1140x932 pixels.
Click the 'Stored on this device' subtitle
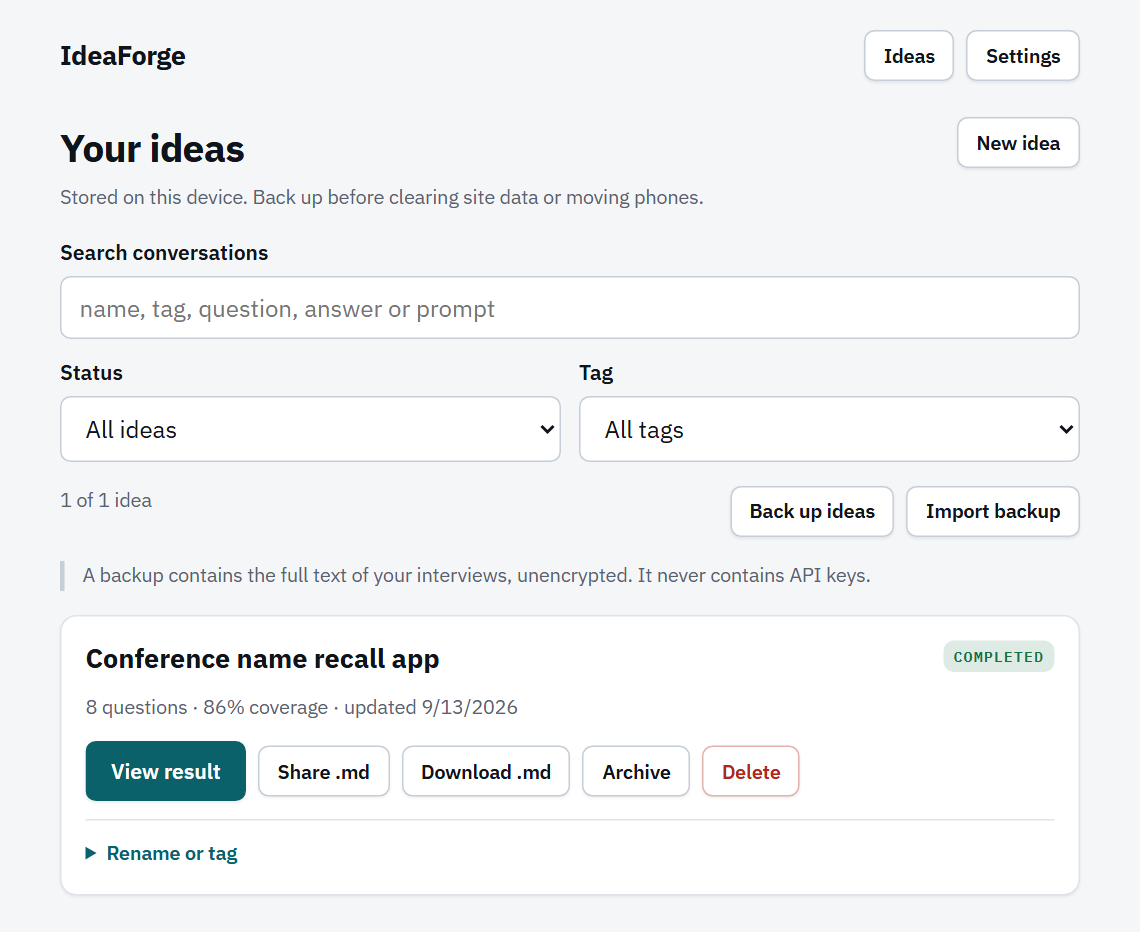[x=382, y=198]
